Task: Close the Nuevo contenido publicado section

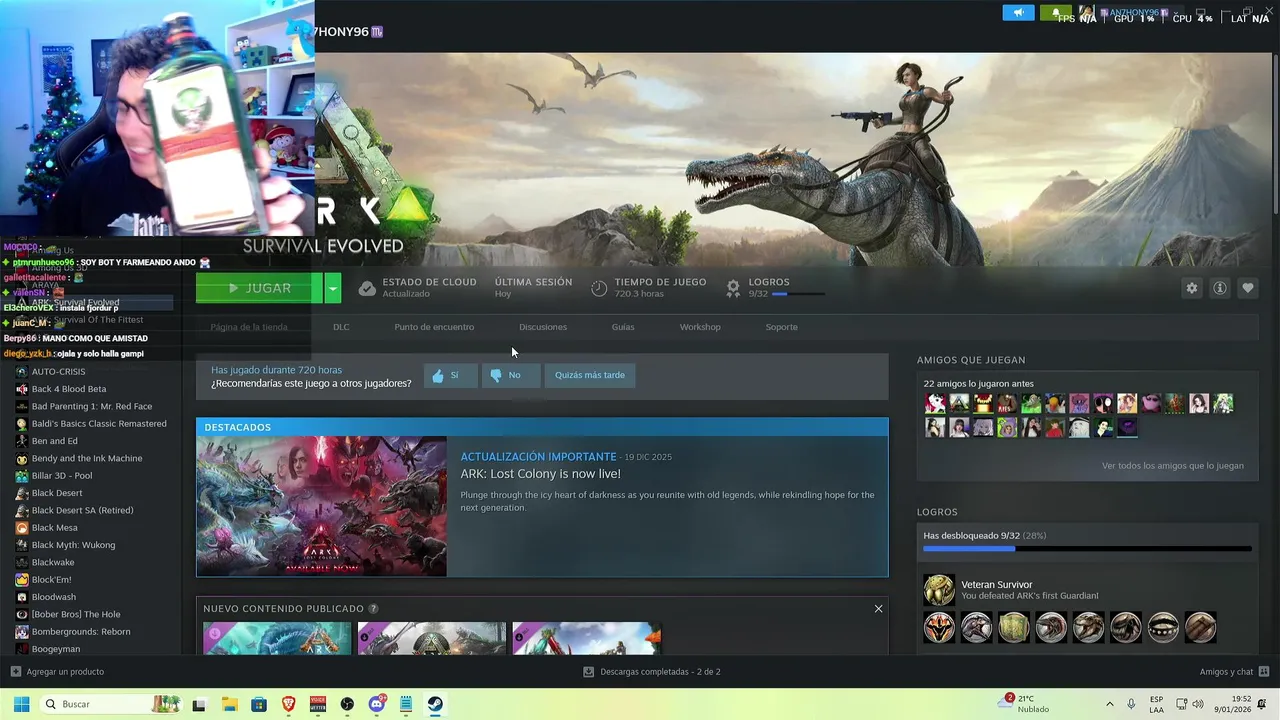Action: coord(878,608)
